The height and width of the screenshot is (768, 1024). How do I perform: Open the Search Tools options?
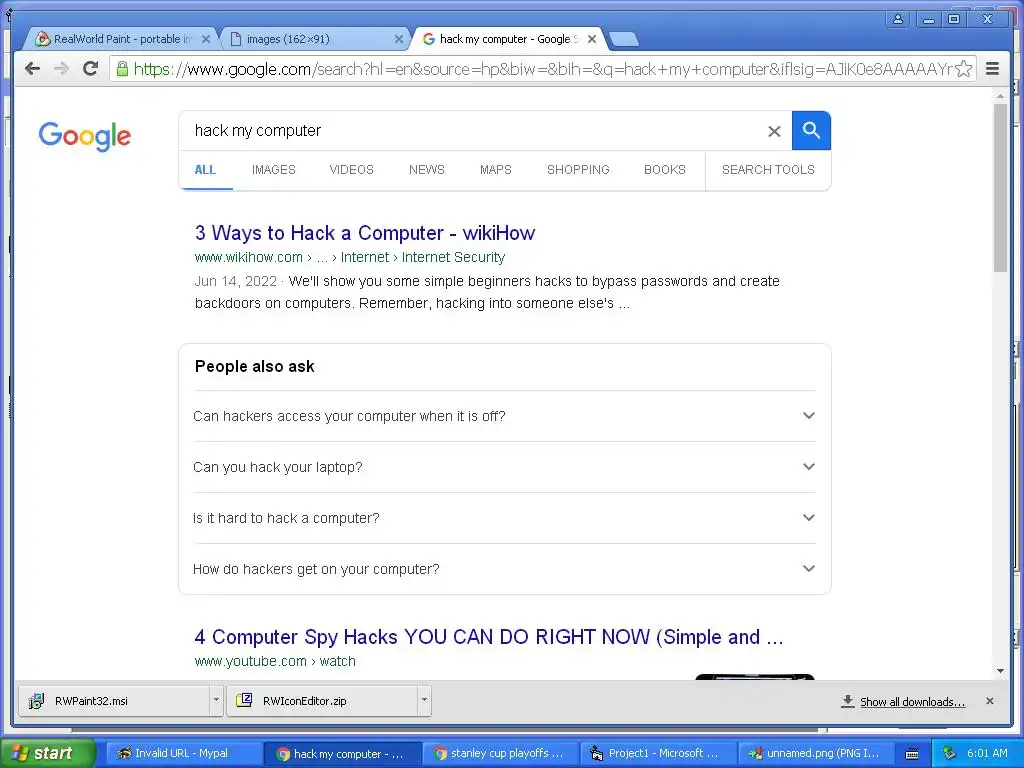coord(768,170)
